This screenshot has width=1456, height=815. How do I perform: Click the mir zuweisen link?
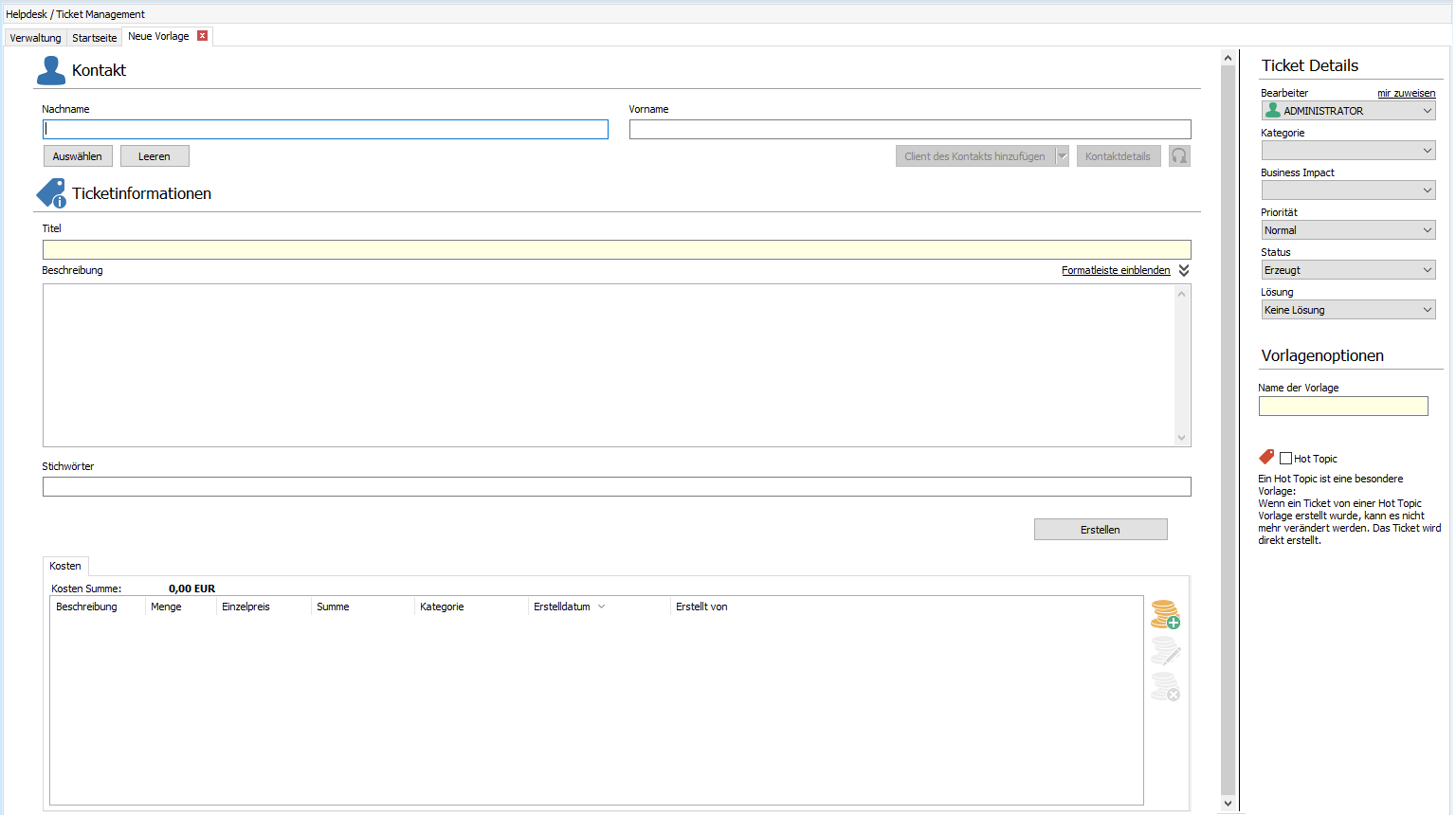[x=1406, y=93]
